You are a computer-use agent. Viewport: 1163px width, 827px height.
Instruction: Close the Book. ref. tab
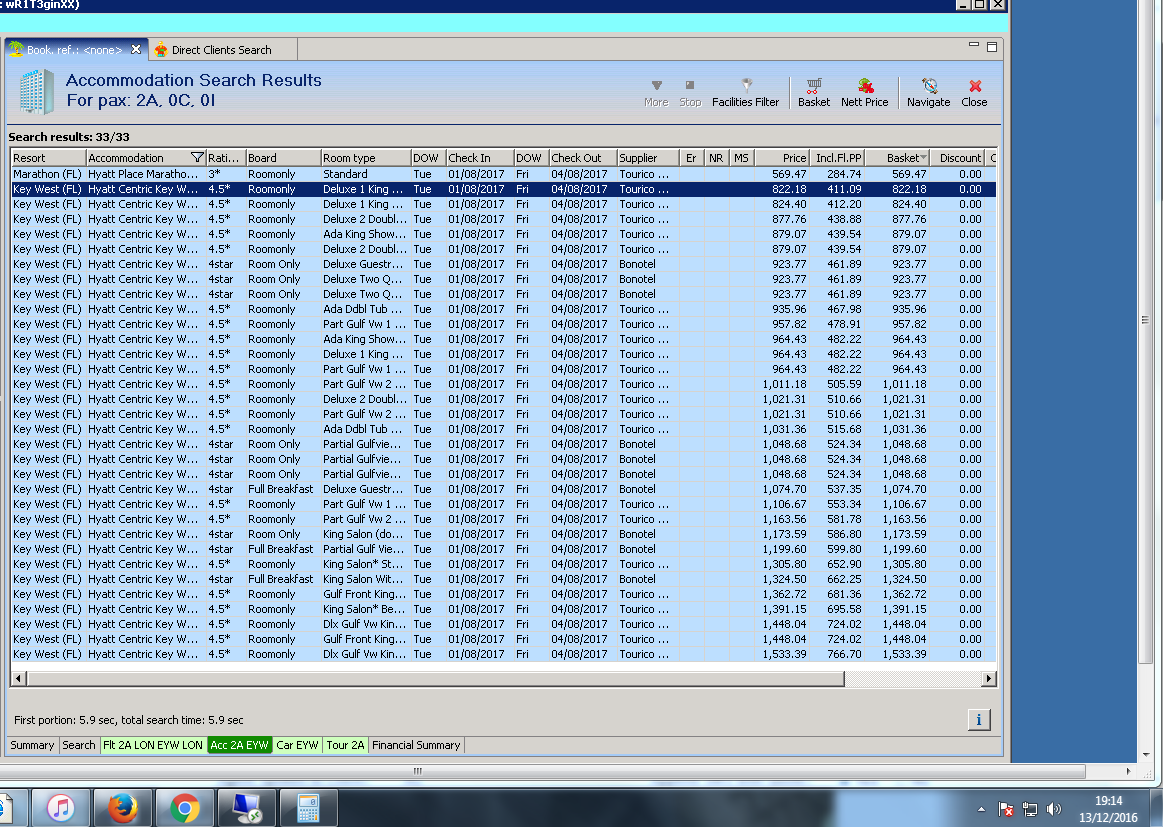point(137,50)
